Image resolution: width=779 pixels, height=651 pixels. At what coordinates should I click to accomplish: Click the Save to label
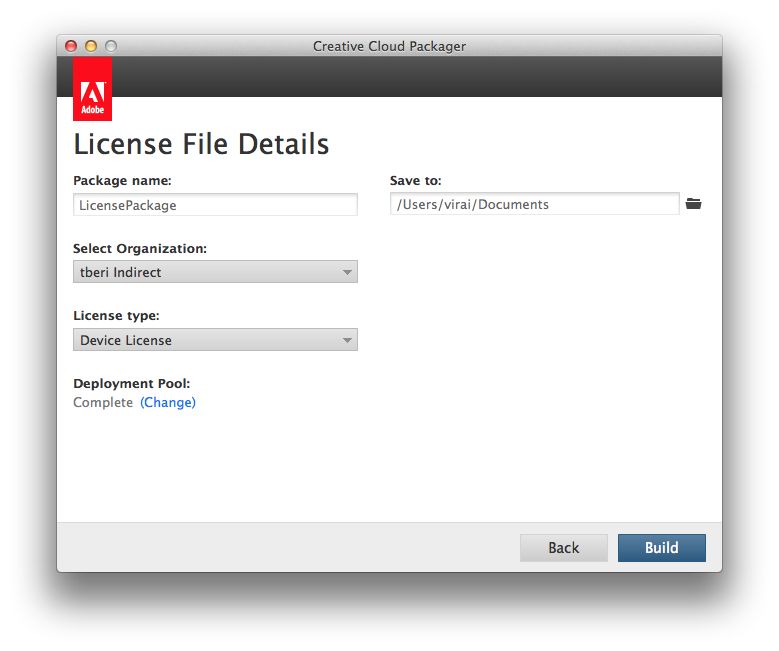point(415,181)
